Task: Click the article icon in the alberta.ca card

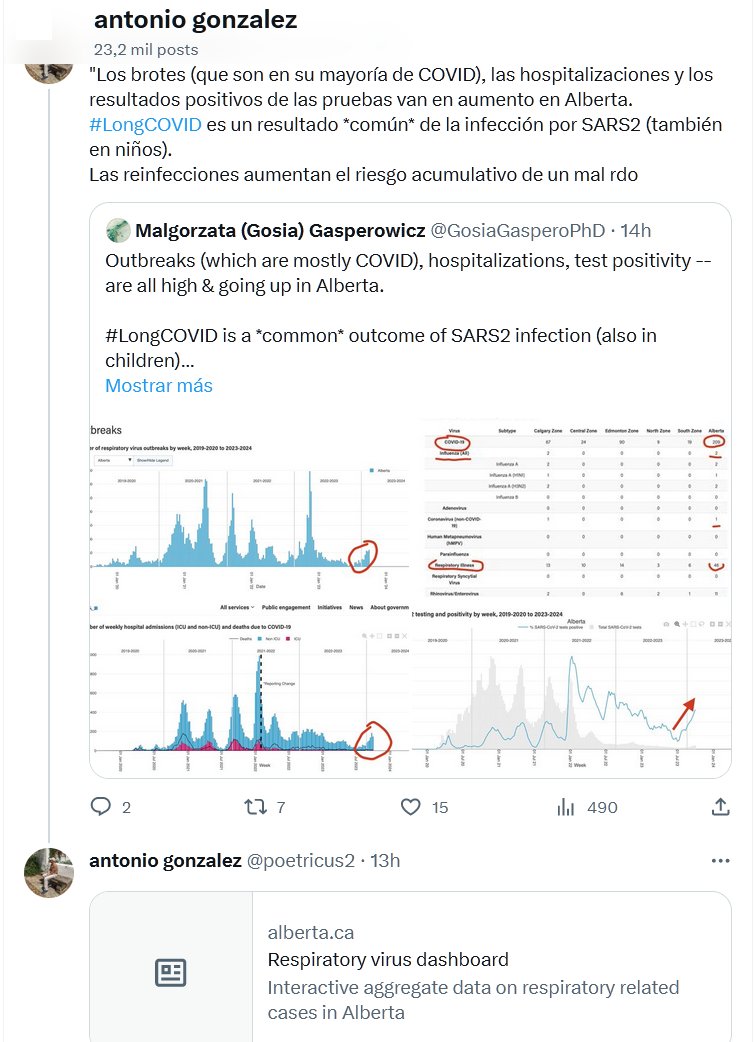Action: pyautogui.click(x=171, y=972)
